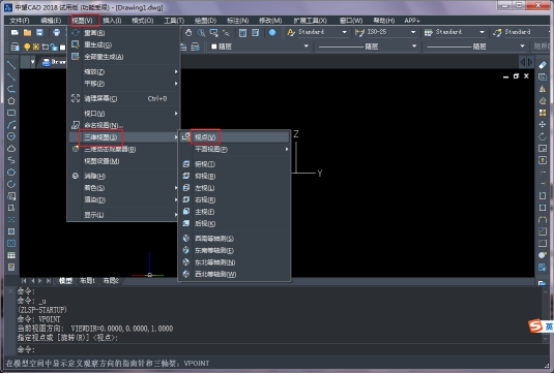Click the Move tool in modify toolbar
Viewport: 554px width, 374px height.
[542, 124]
